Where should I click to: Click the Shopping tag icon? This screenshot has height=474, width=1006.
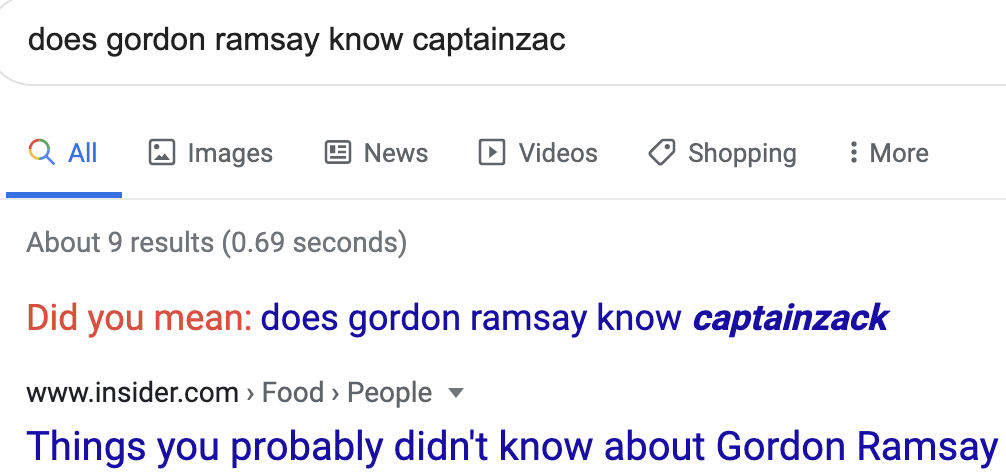click(661, 153)
